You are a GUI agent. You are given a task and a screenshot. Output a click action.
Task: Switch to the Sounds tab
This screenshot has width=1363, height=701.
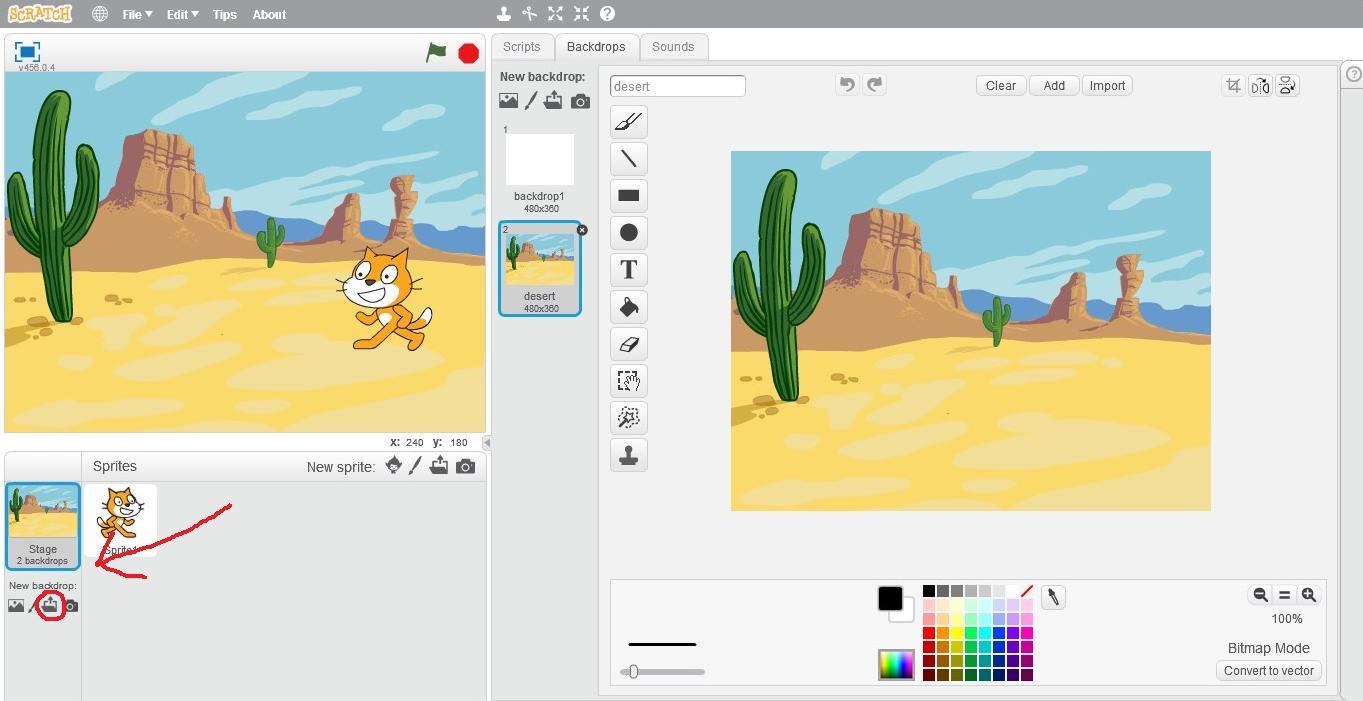pos(673,47)
